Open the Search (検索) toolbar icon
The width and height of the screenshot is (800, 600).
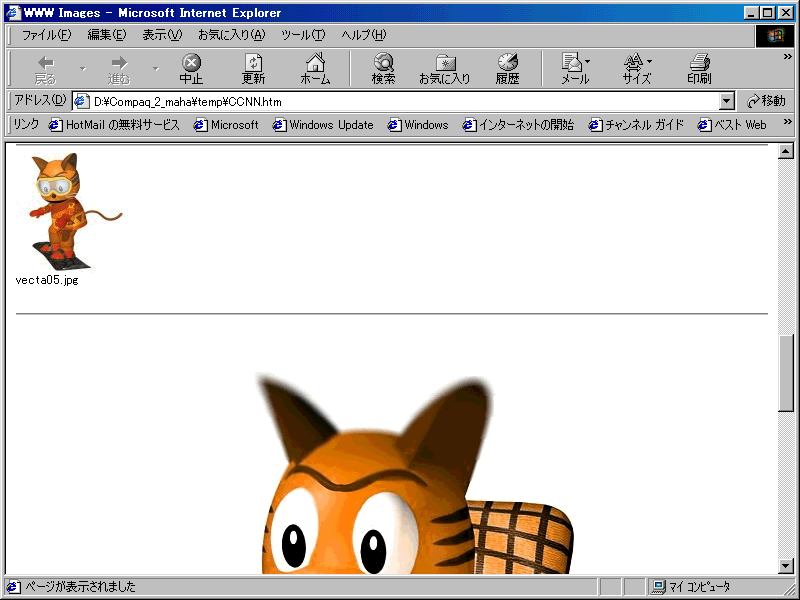(383, 69)
